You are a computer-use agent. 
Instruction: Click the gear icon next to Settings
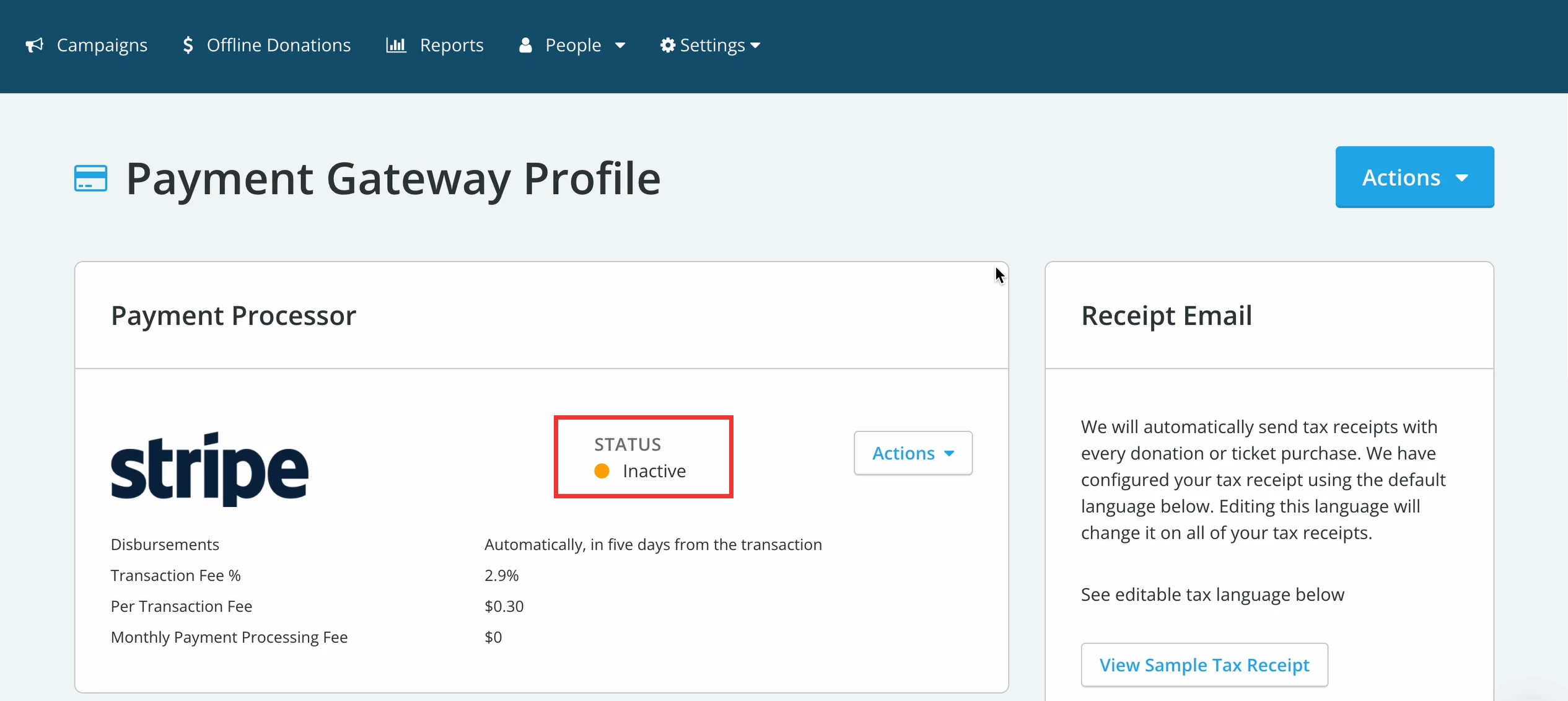coord(667,45)
